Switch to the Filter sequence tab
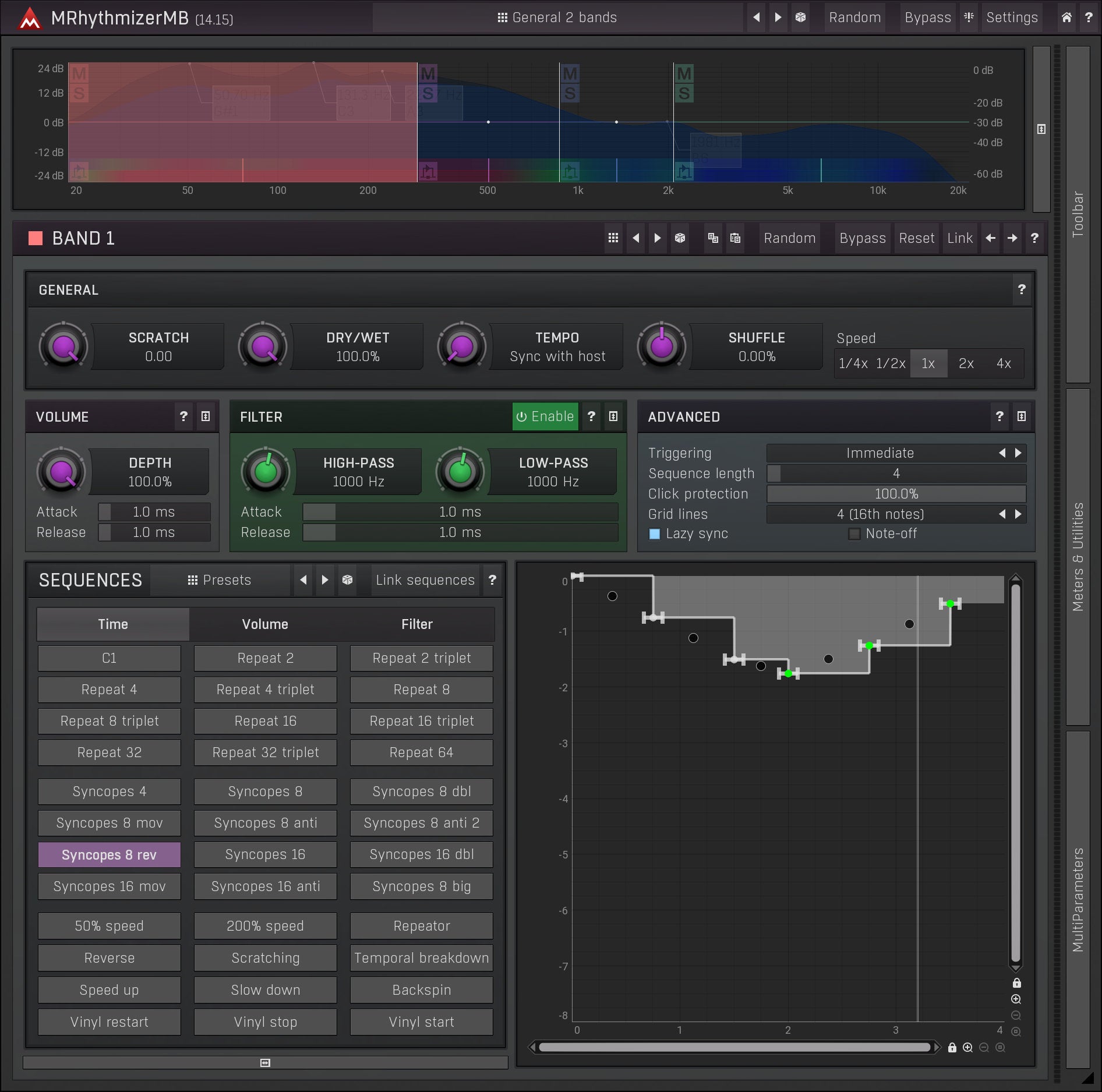Image resolution: width=1102 pixels, height=1092 pixels. pos(417,624)
